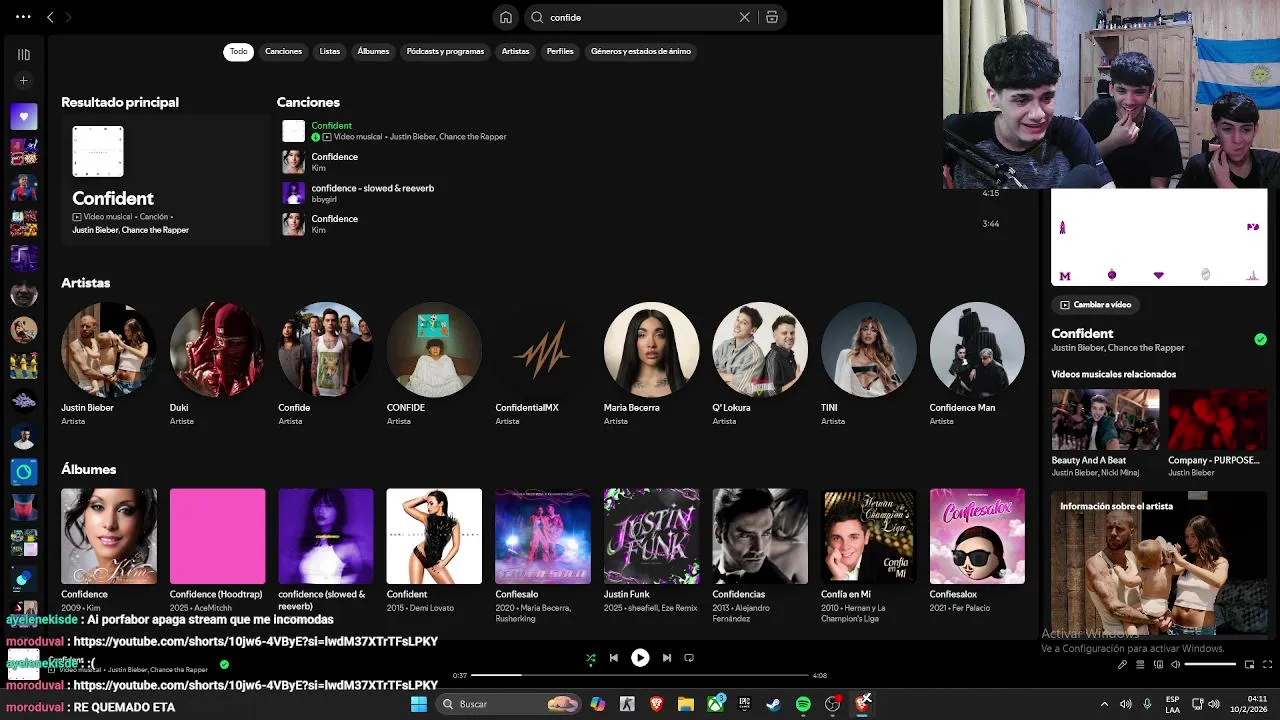Open the Windows Start menu
Image resolution: width=1280 pixels, height=720 pixels.
(x=419, y=704)
